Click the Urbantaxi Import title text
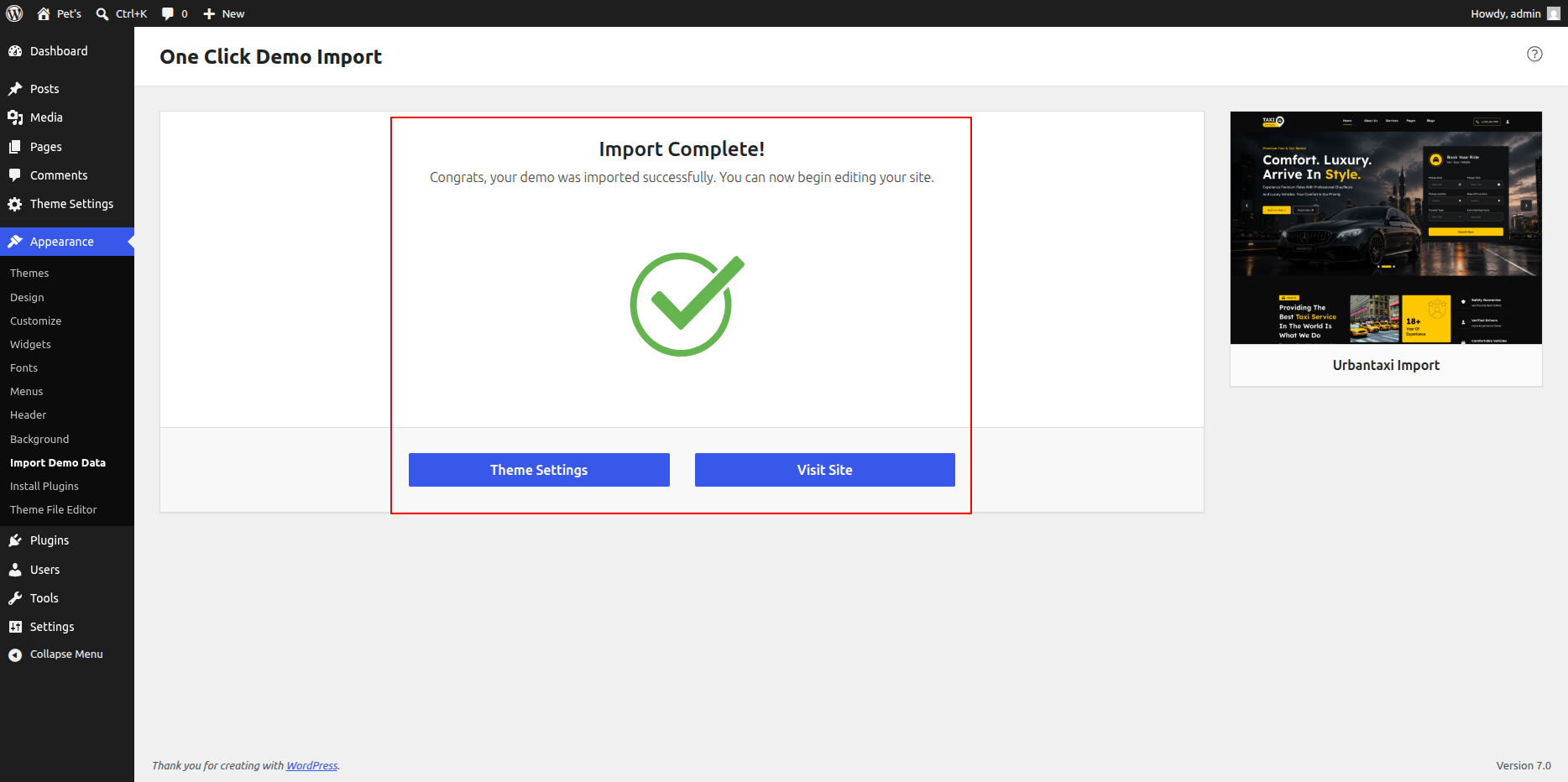Screen dimensions: 1568x782 click(x=1386, y=365)
